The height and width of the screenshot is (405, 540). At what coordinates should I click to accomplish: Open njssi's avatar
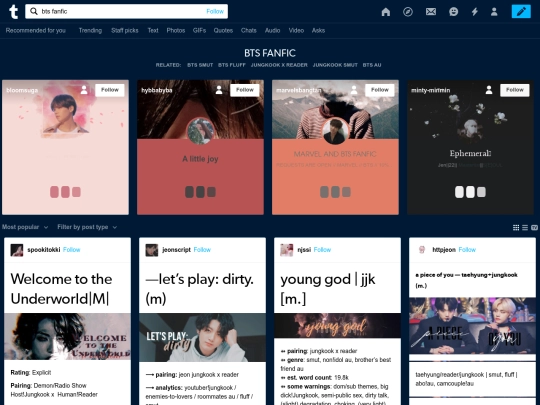(287, 250)
